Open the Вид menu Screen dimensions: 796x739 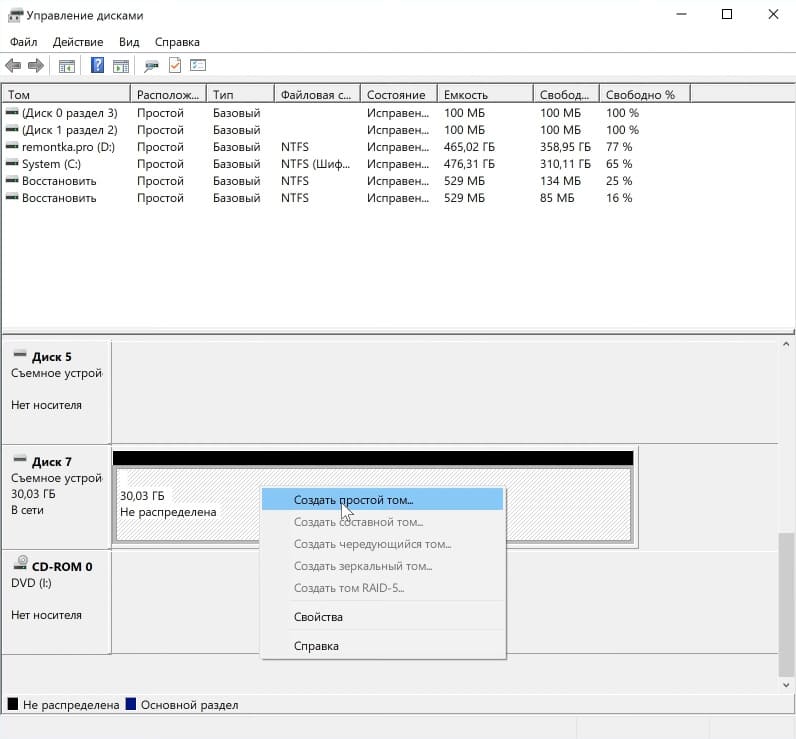129,42
